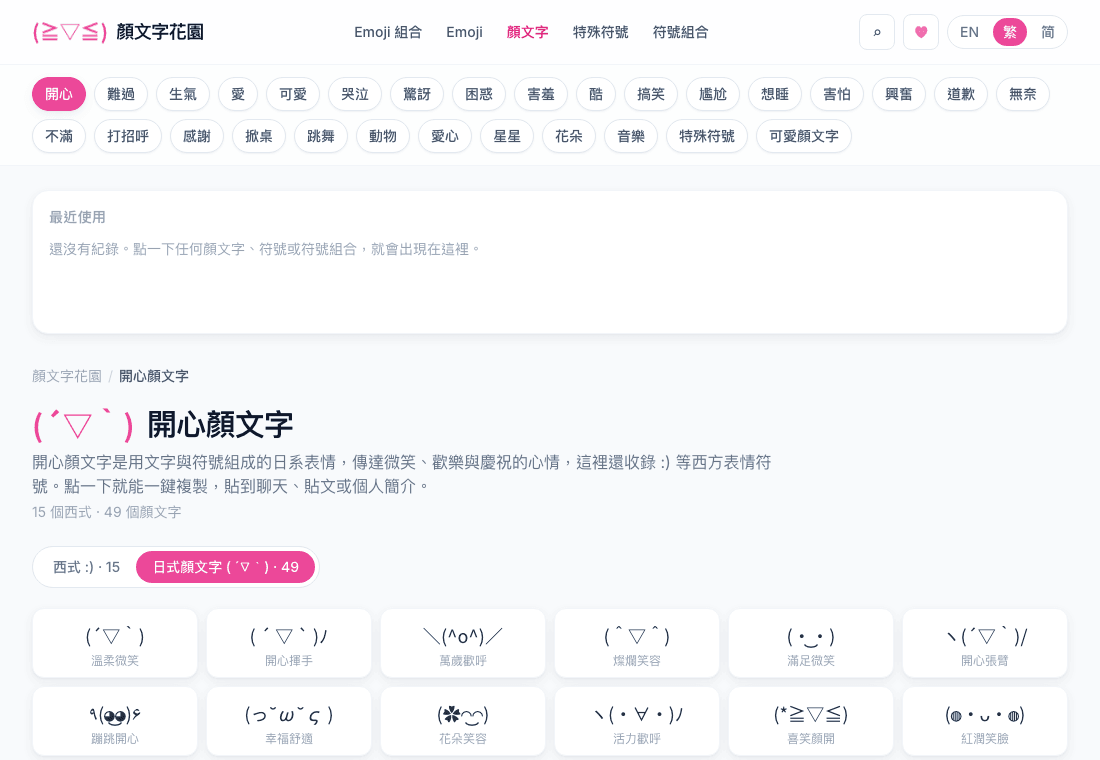Select the 酷 category chip
This screenshot has height=760, width=1100.
[596, 94]
